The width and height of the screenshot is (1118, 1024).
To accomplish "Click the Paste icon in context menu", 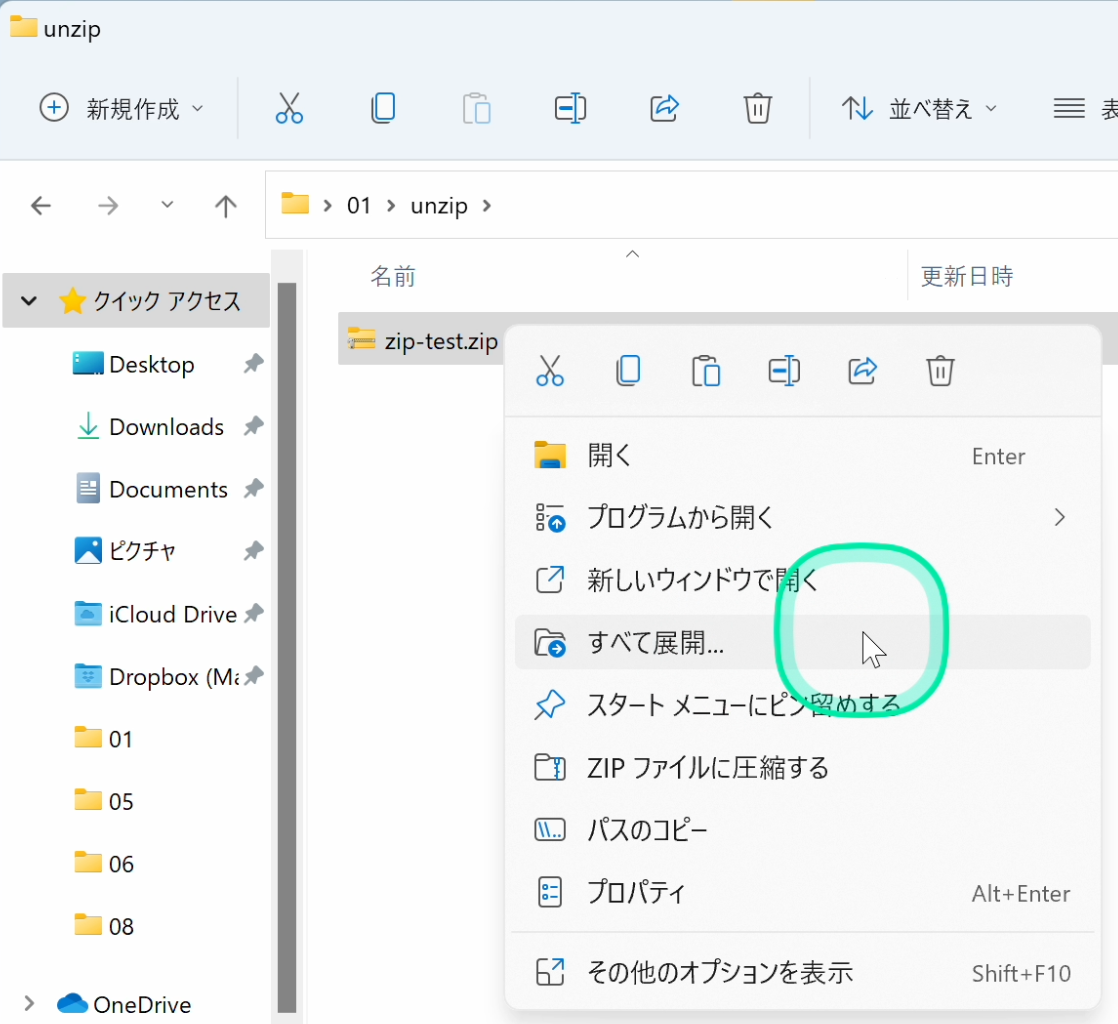I will click(706, 371).
